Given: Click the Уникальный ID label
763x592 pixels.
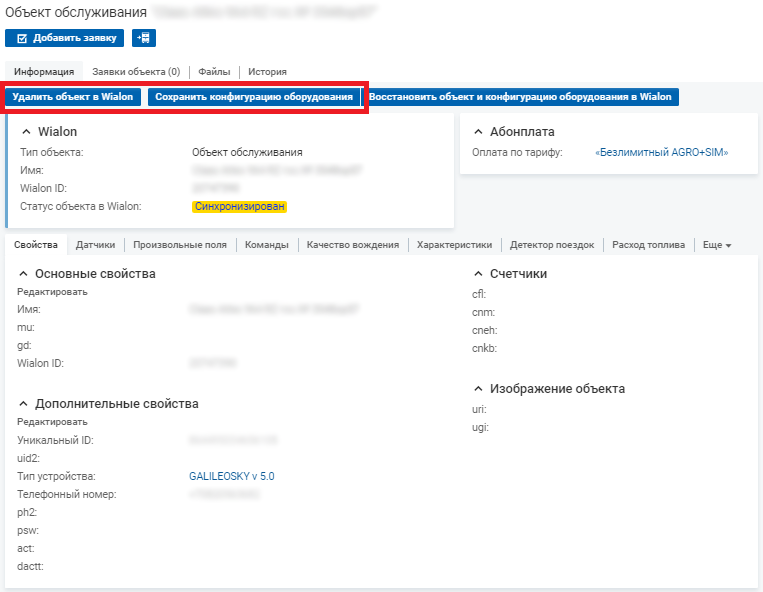Looking at the screenshot, I should [x=55, y=440].
